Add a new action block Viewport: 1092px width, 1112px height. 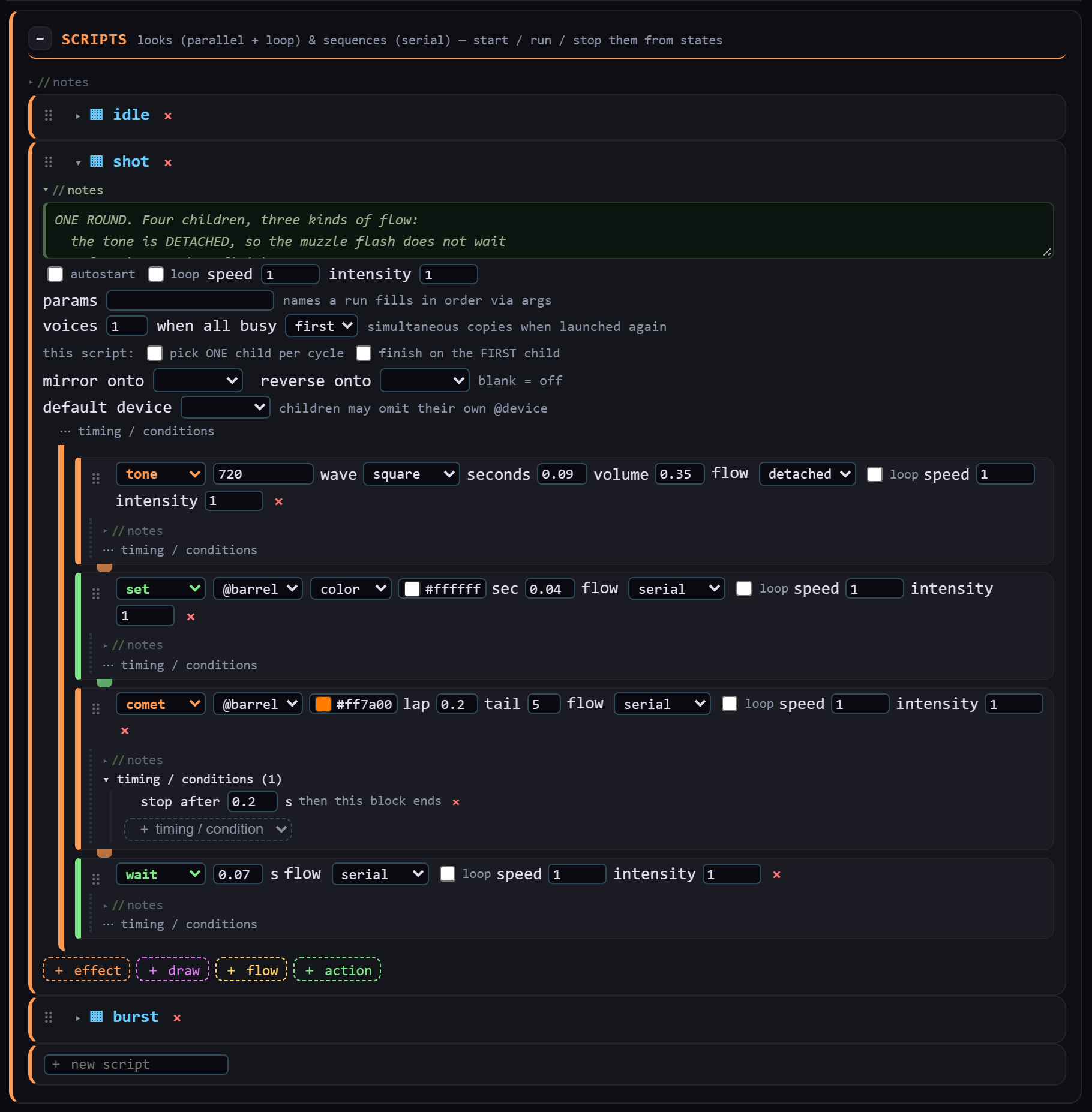tap(337, 970)
